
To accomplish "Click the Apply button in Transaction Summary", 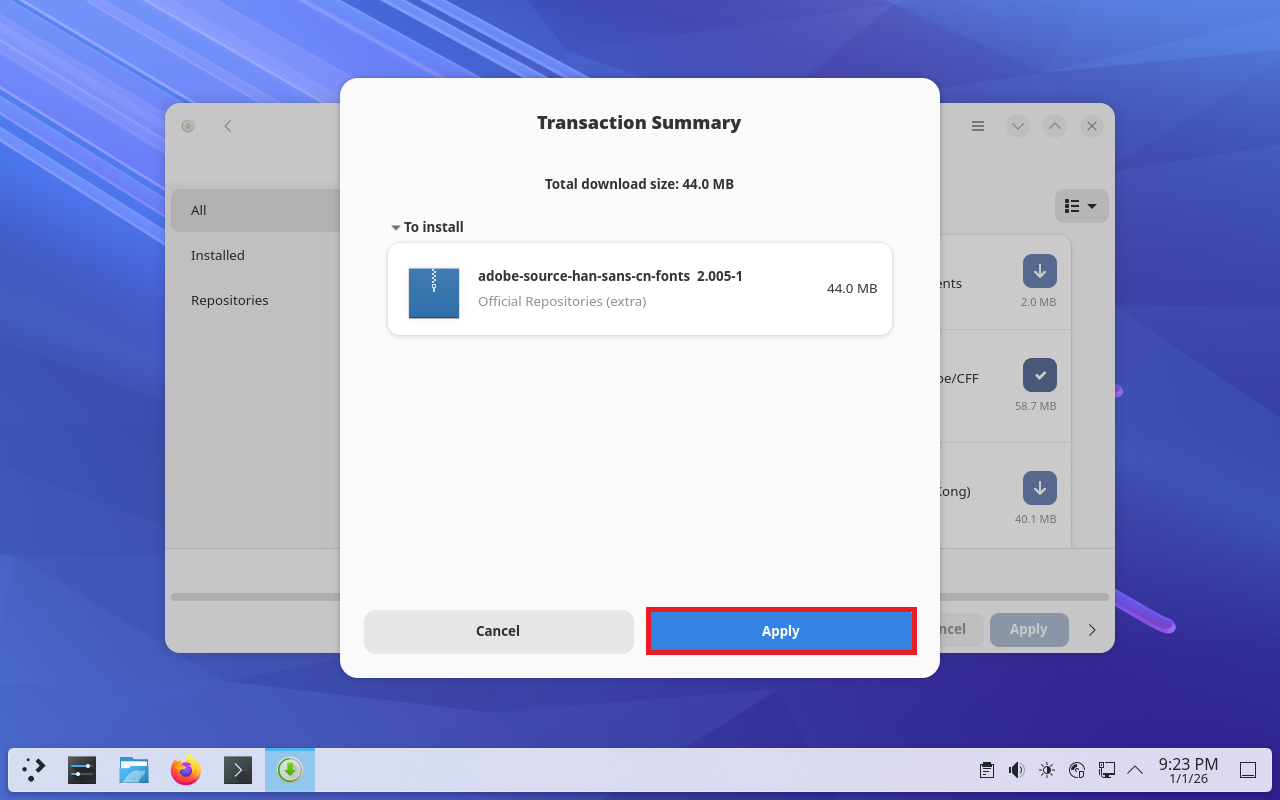I will pyautogui.click(x=780, y=631).
